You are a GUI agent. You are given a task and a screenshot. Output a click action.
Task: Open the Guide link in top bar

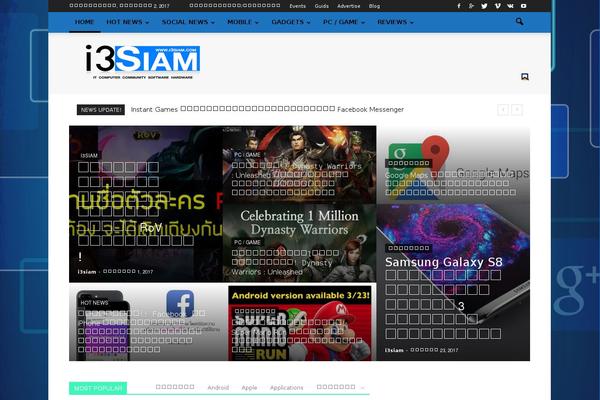pos(321,6)
